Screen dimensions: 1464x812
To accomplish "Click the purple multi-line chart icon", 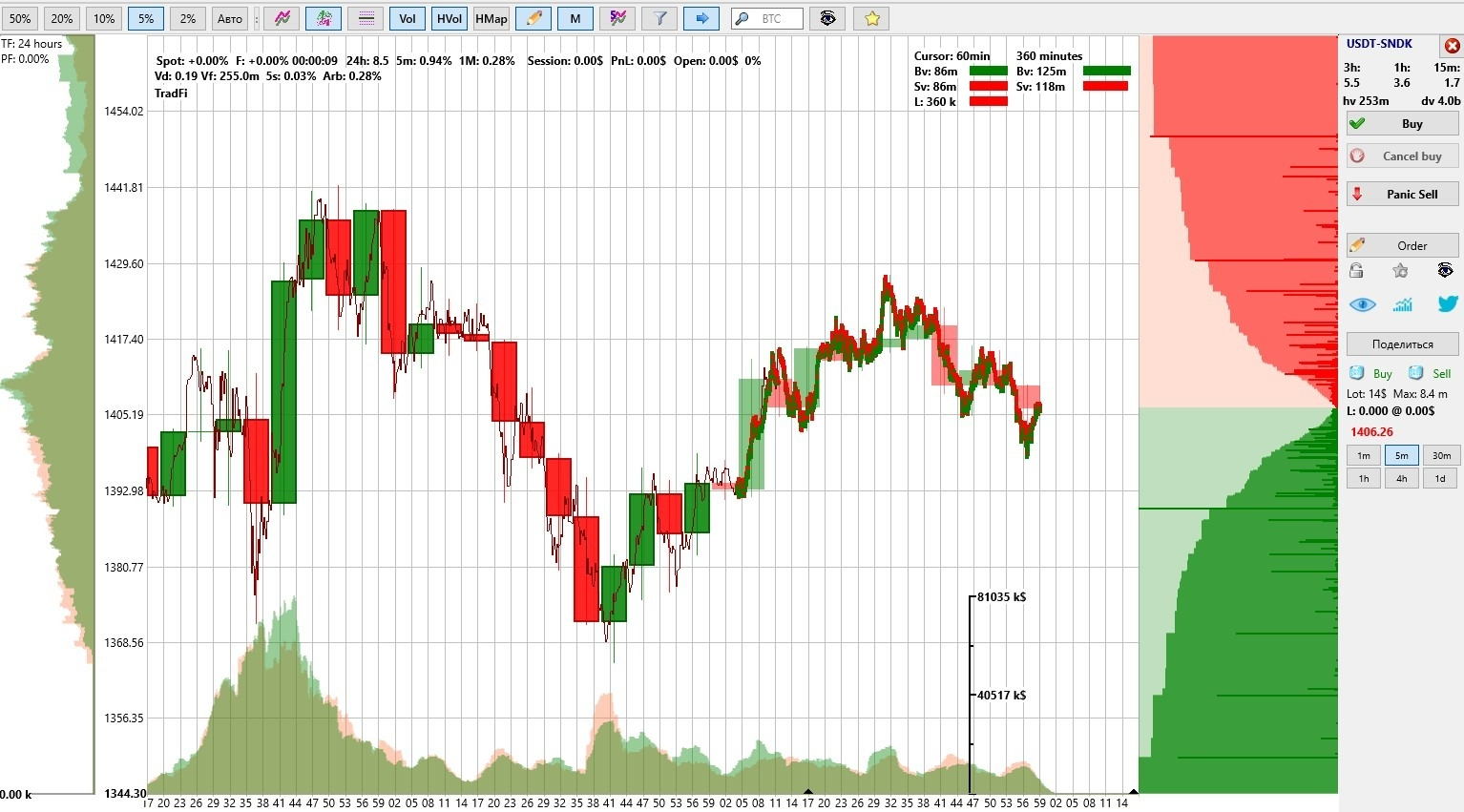I will [x=617, y=18].
